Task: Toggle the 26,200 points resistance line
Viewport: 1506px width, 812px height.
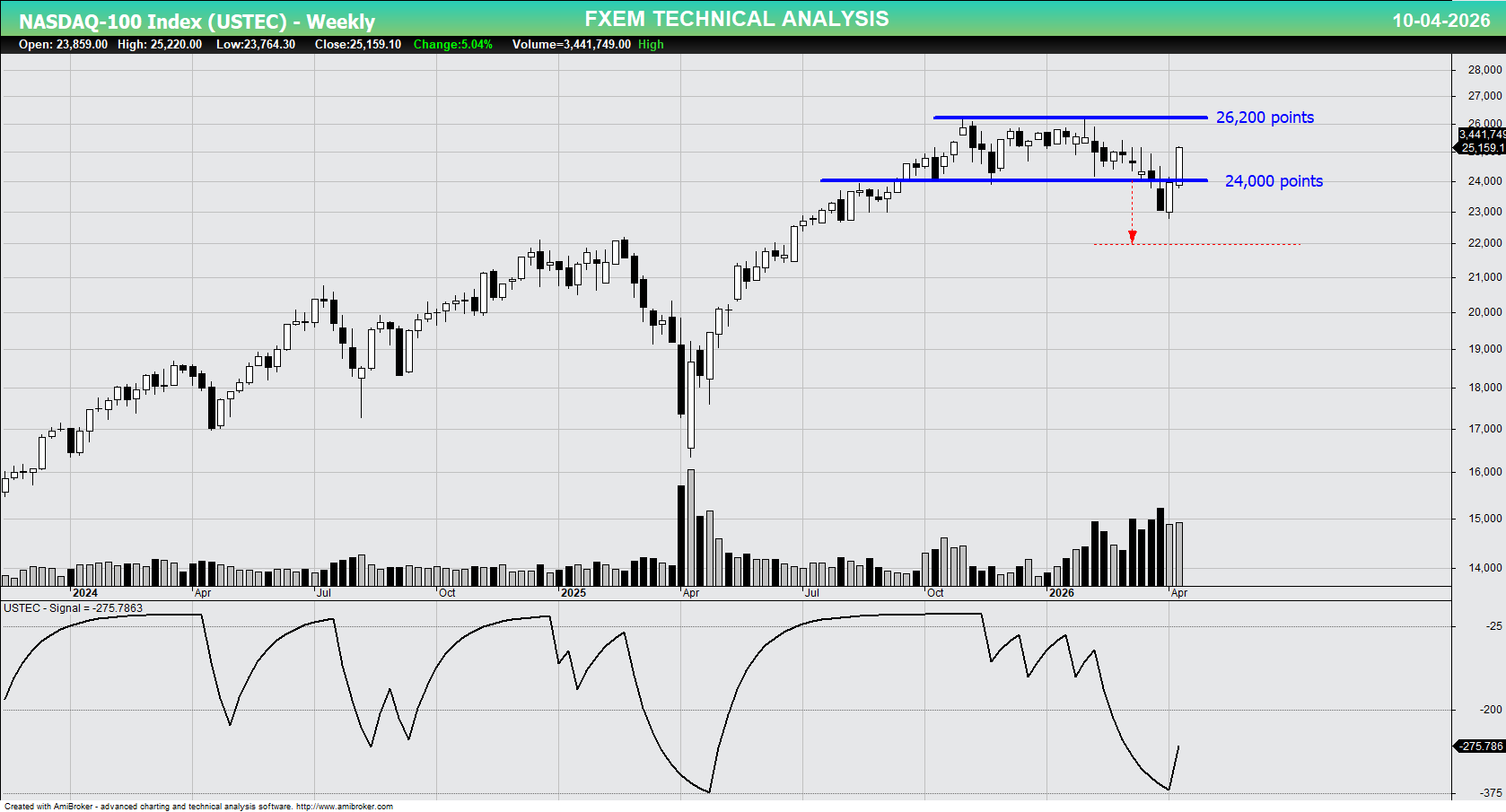Action: [x=1068, y=117]
